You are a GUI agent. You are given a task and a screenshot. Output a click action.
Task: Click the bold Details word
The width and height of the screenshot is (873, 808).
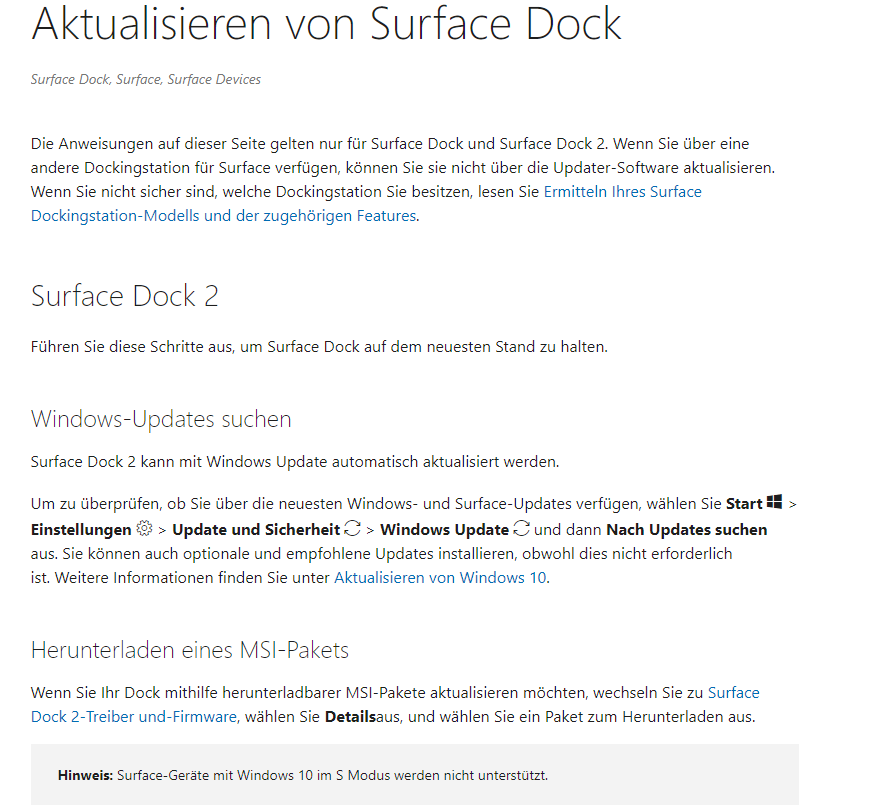point(349,716)
